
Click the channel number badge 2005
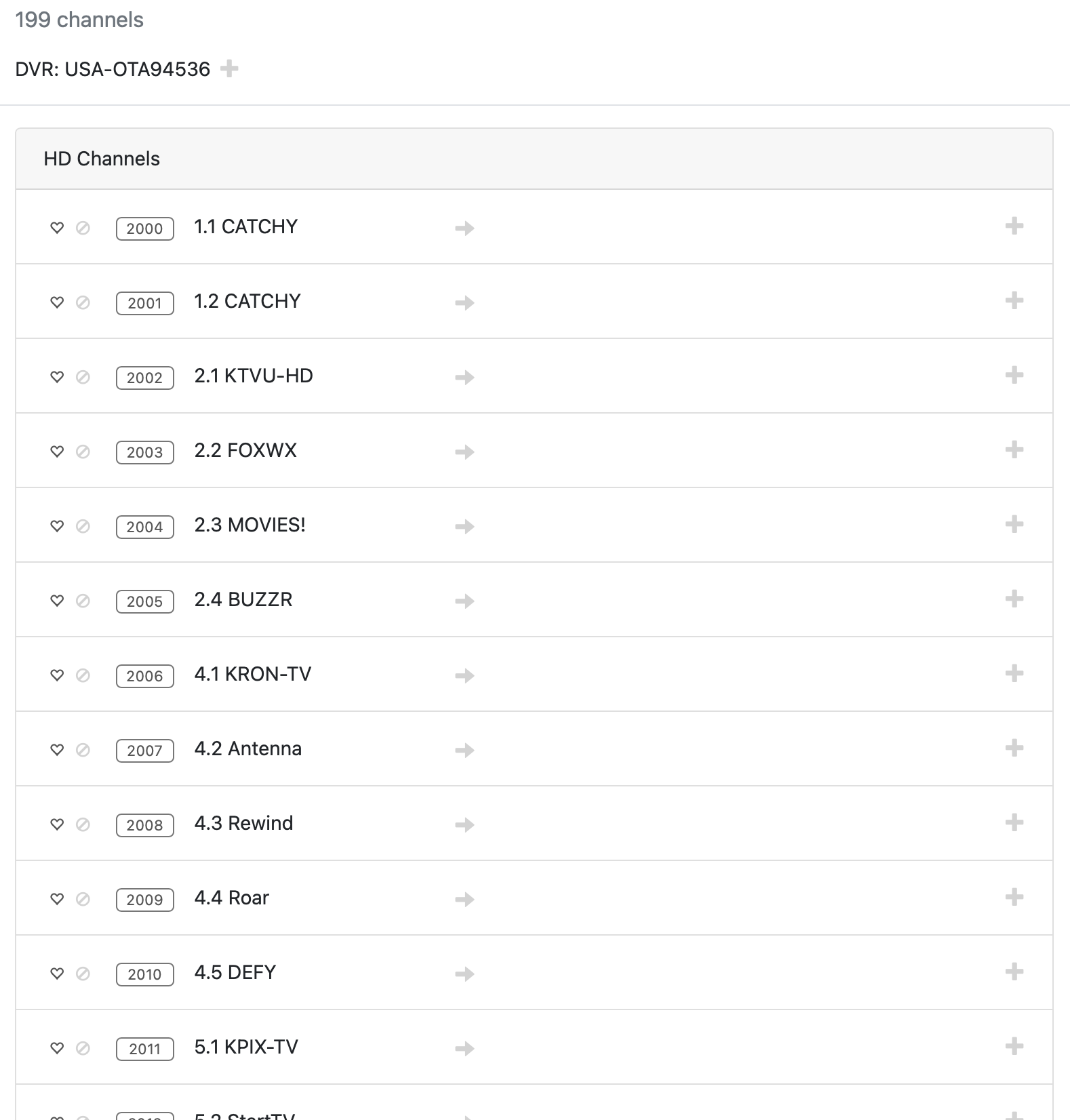point(144,601)
